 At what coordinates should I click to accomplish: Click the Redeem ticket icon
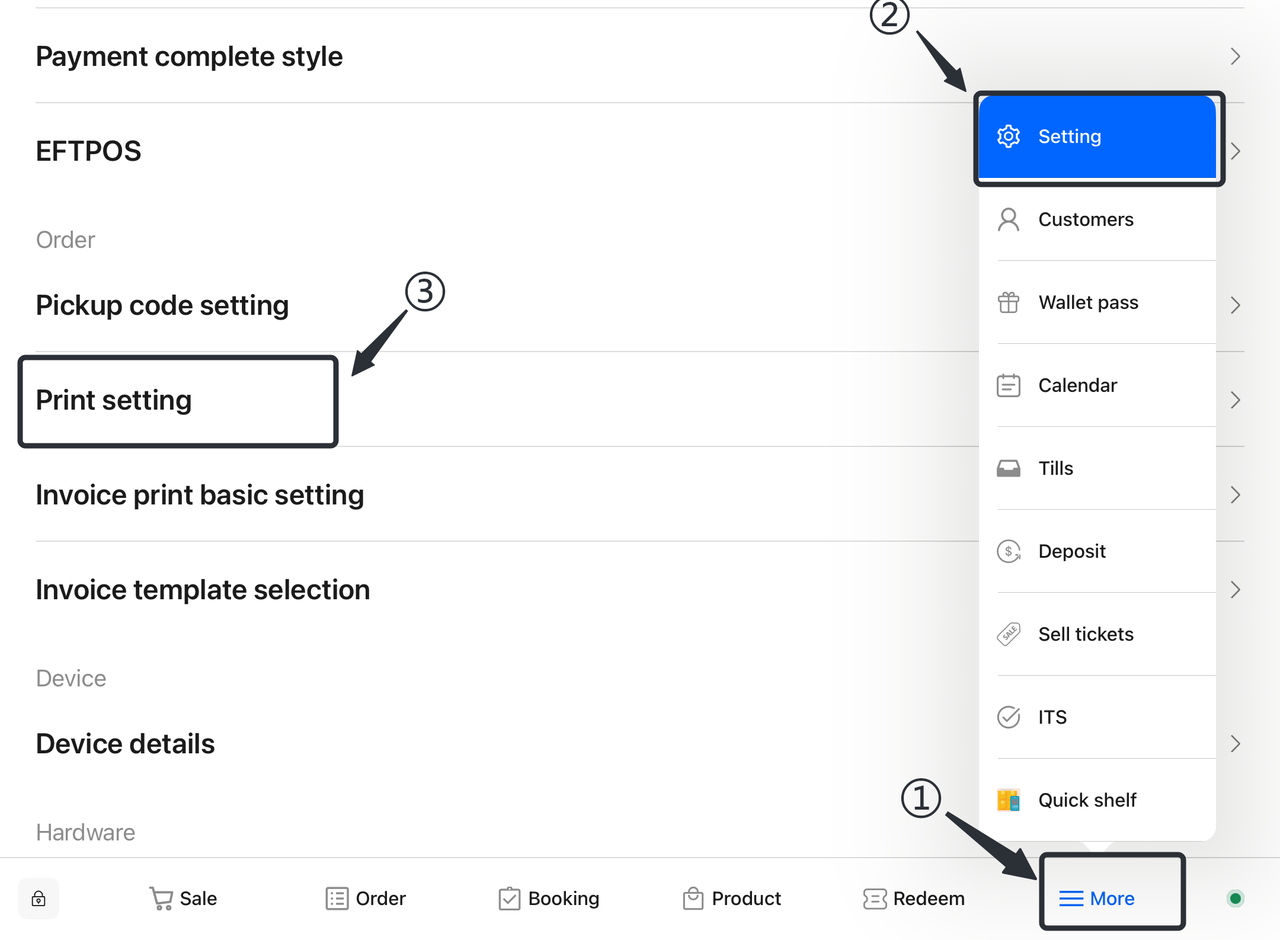(x=874, y=898)
